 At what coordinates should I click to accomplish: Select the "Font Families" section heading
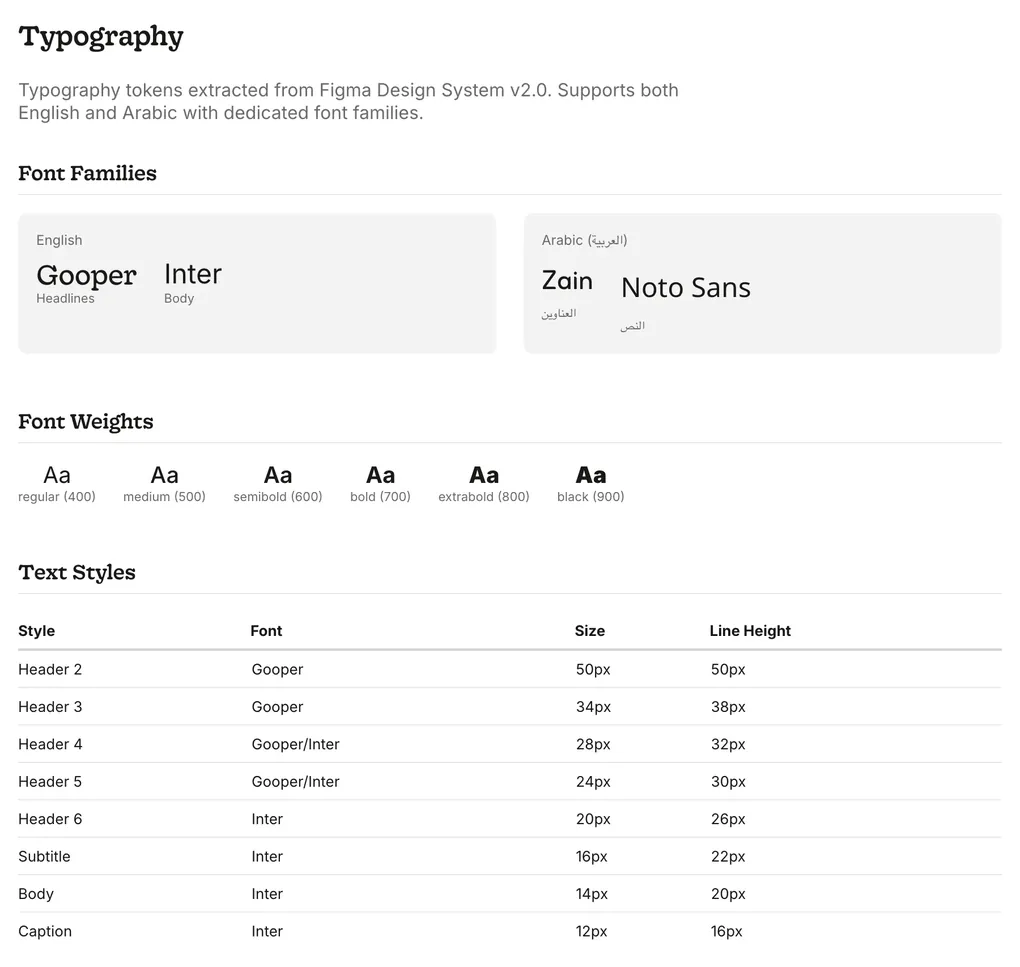87,173
